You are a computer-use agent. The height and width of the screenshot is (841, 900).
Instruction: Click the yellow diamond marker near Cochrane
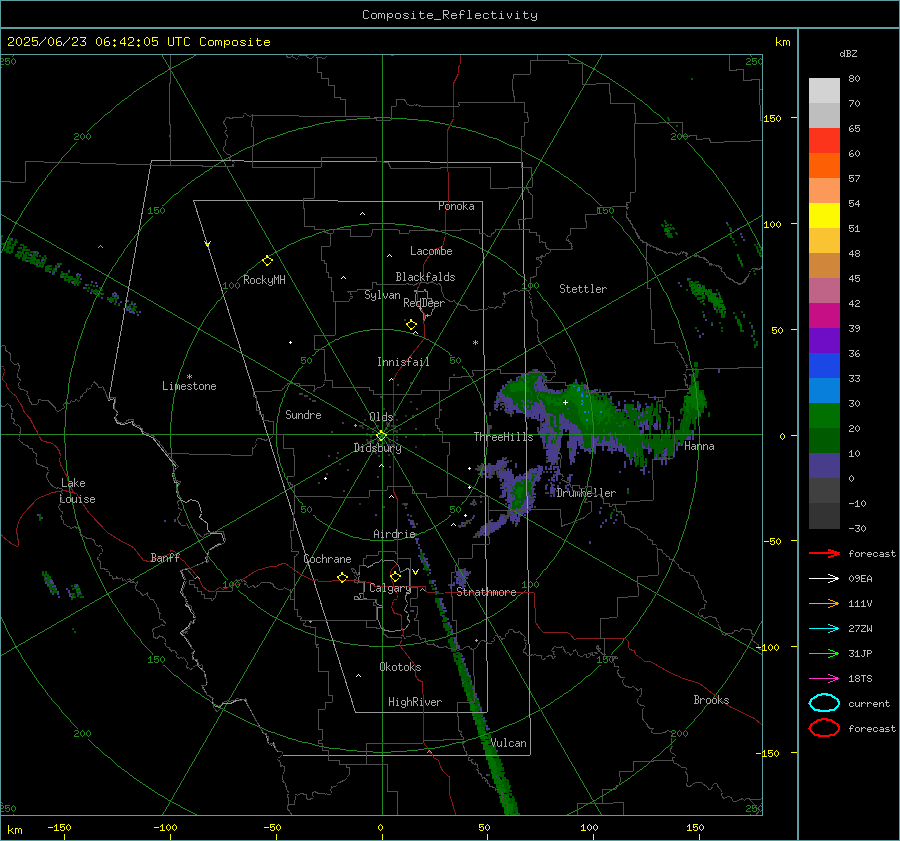coord(342,578)
